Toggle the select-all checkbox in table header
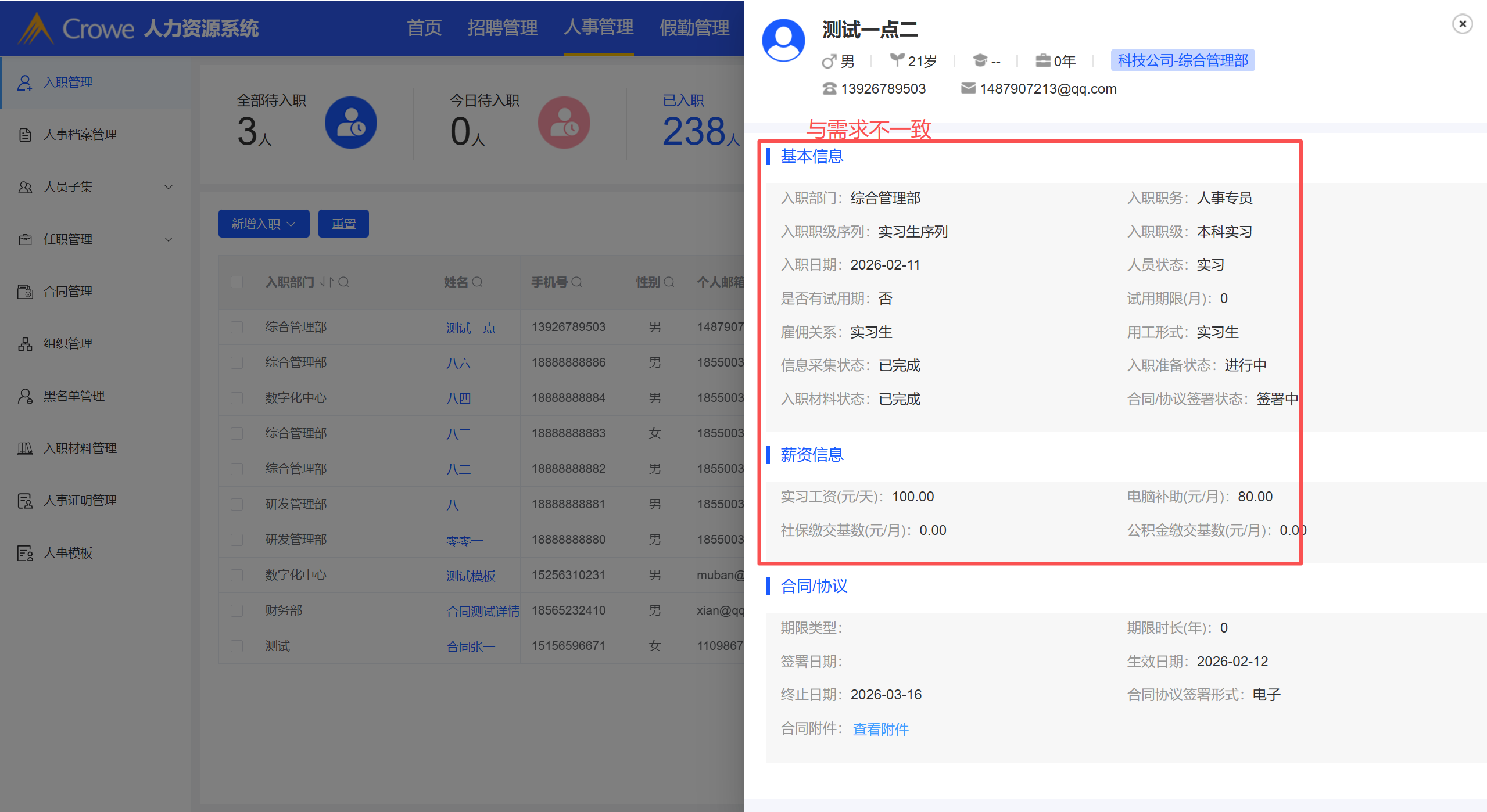 tap(237, 282)
